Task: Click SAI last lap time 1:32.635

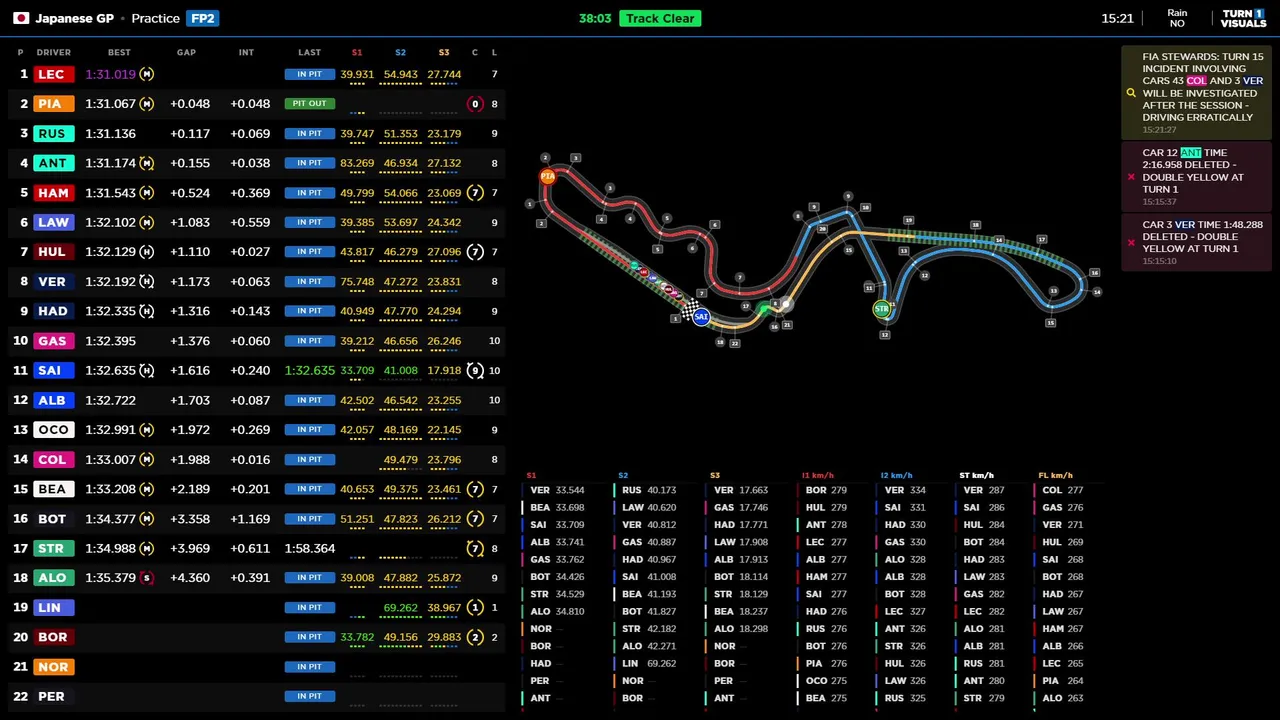Action: tap(310, 370)
